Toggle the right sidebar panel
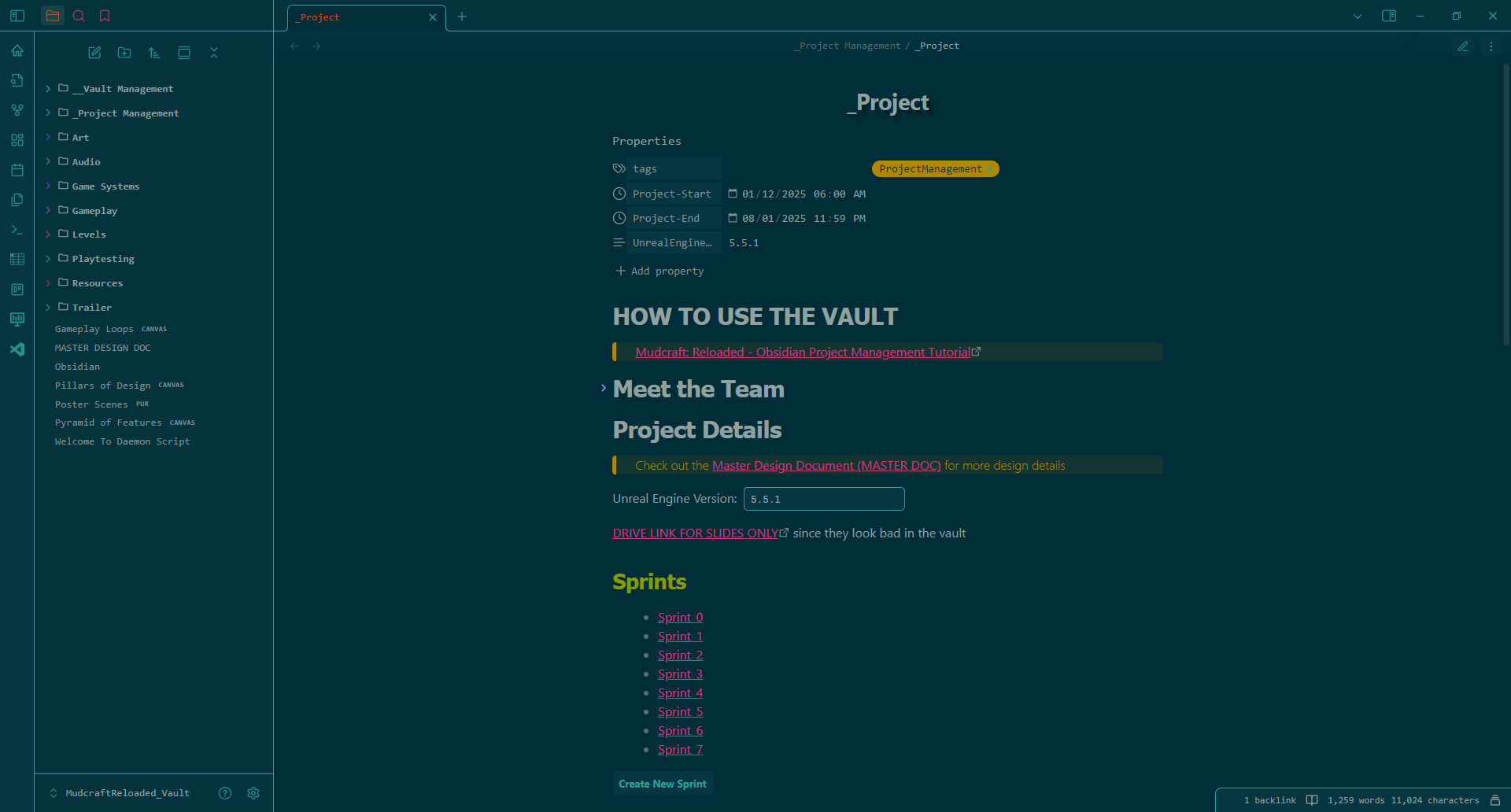1511x812 pixels. coord(1389,16)
